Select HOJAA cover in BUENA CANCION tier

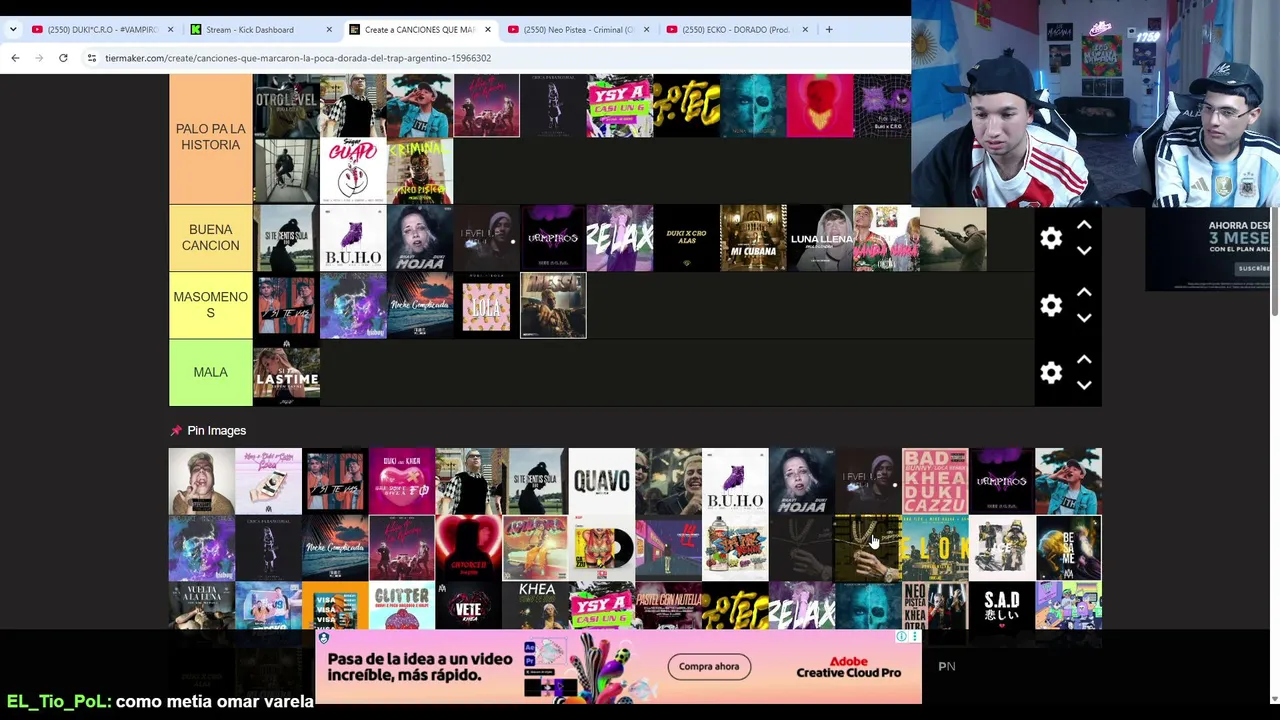tap(420, 238)
